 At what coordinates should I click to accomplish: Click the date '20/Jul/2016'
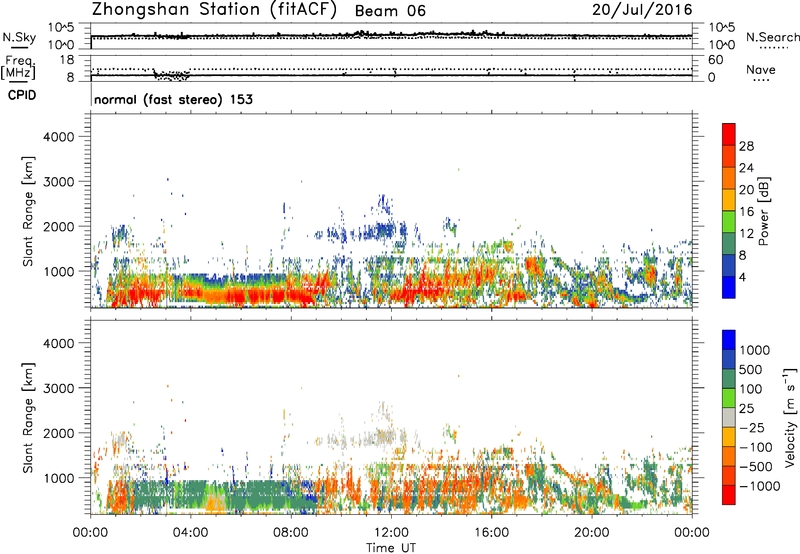642,10
